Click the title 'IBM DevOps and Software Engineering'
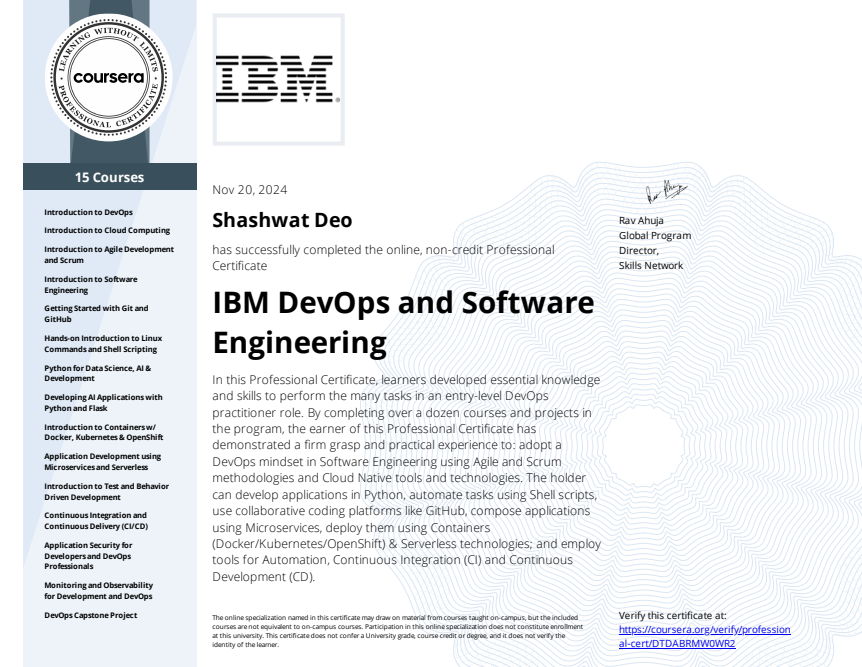The height and width of the screenshot is (667, 862). click(x=404, y=322)
